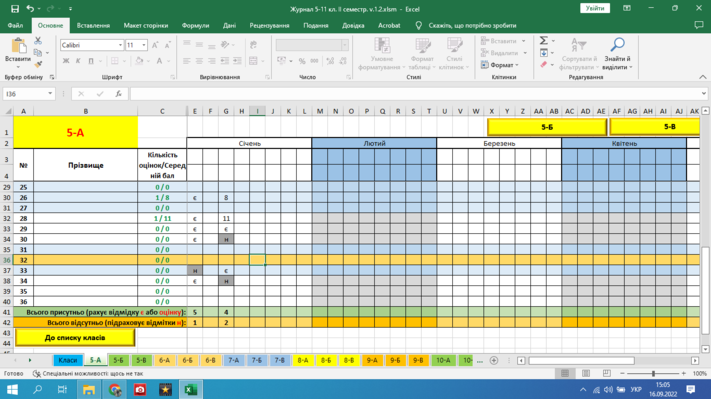Click the Paste (Вставити) clipboard icon
This screenshot has width=711, height=399.
[x=18, y=46]
